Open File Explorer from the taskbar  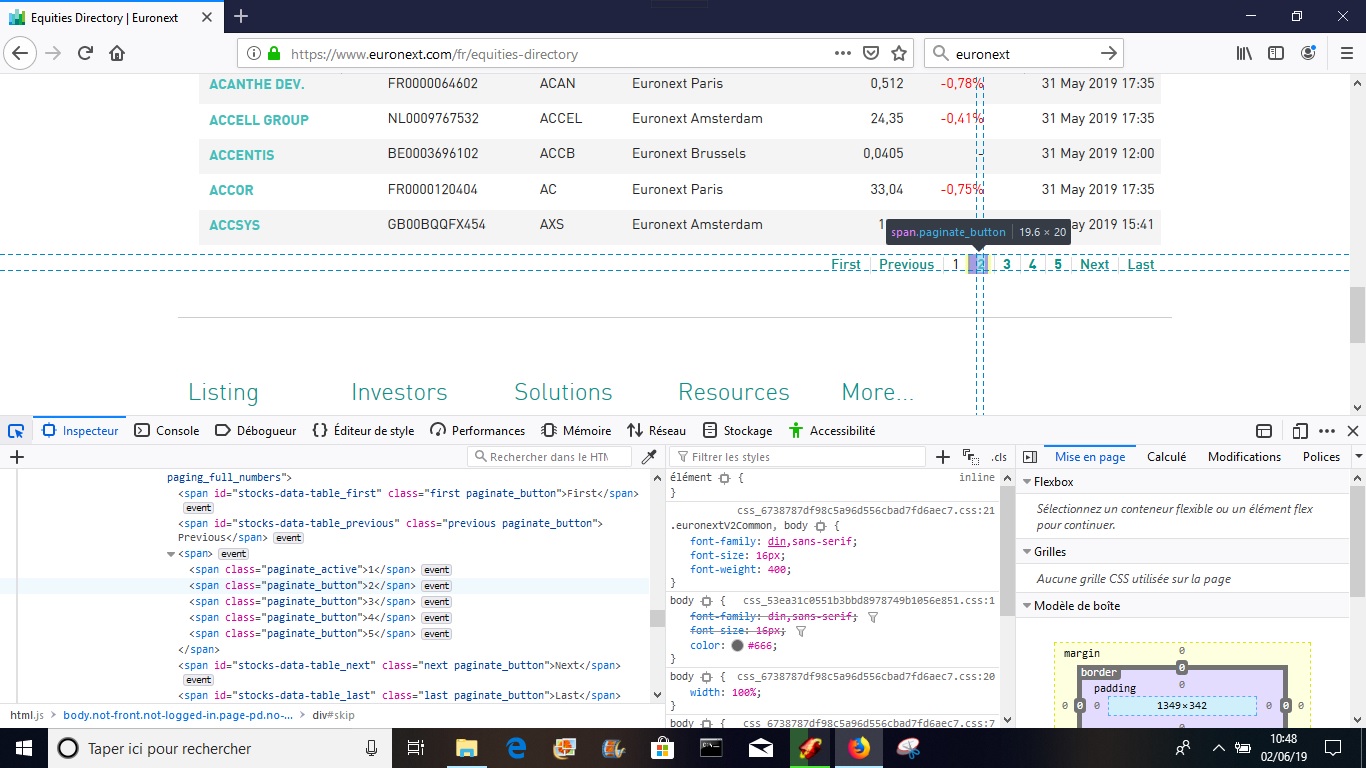click(x=466, y=748)
